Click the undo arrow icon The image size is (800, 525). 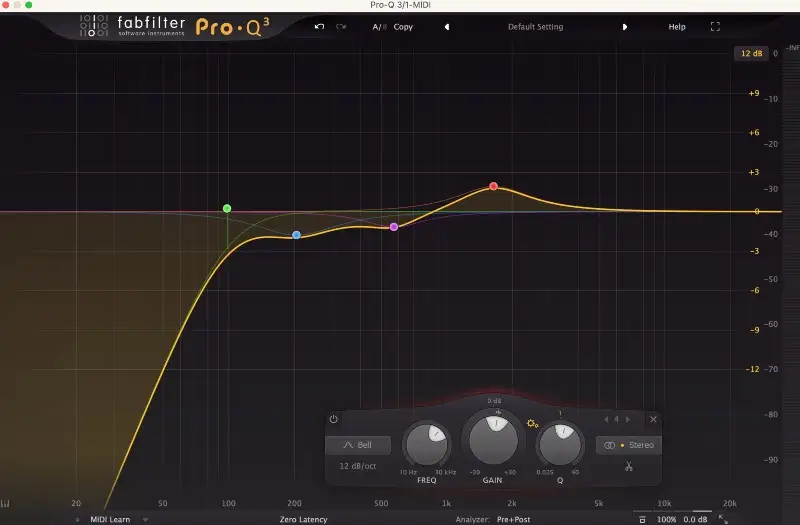click(319, 27)
